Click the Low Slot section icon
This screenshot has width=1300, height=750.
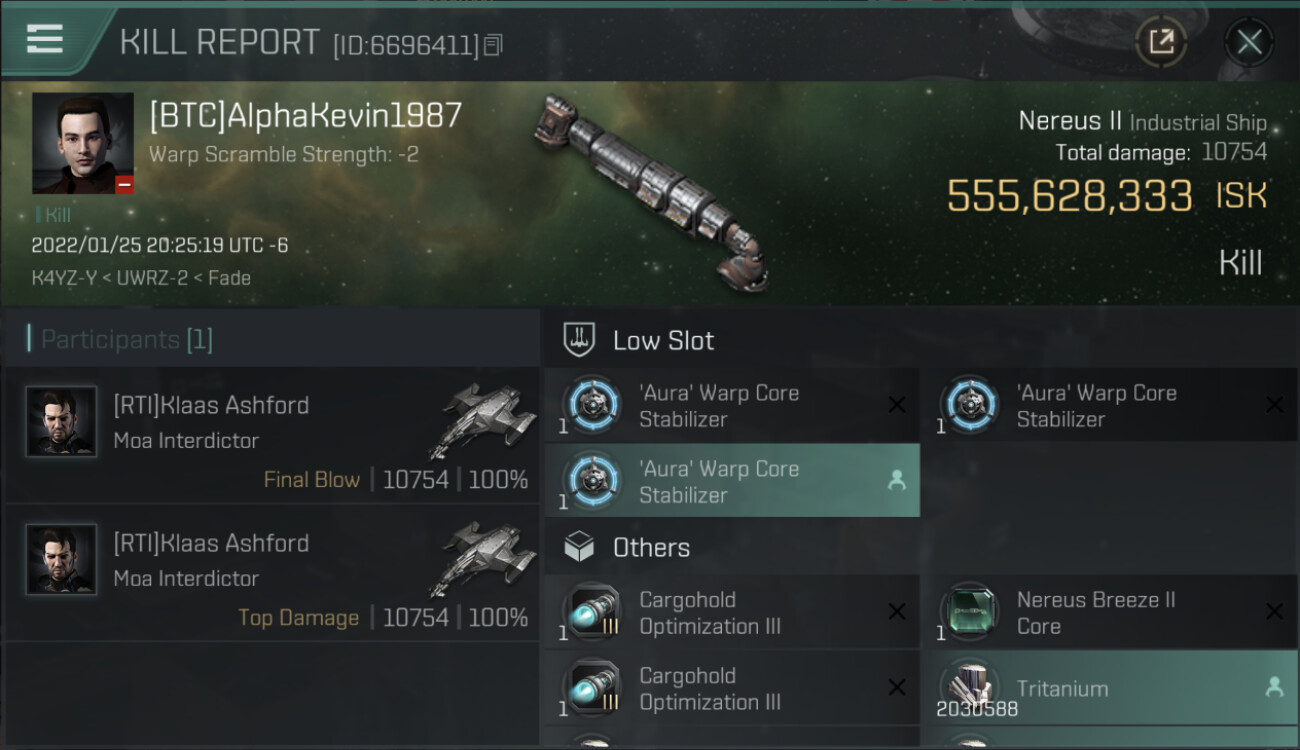tap(579, 340)
